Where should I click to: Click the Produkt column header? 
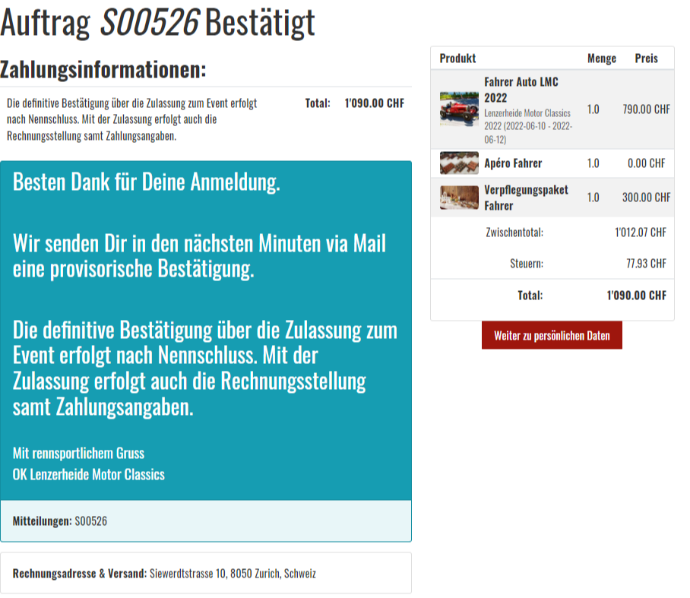point(458,58)
